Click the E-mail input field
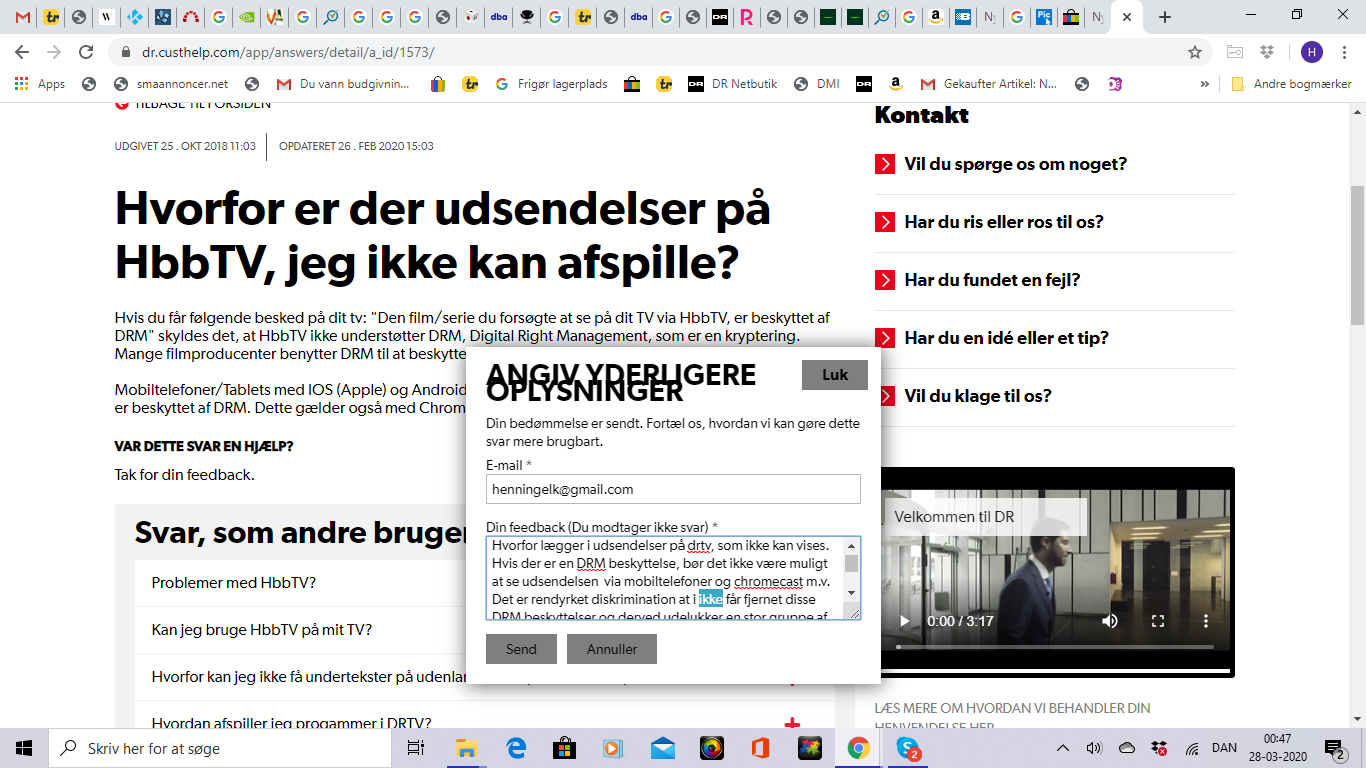 [x=673, y=489]
